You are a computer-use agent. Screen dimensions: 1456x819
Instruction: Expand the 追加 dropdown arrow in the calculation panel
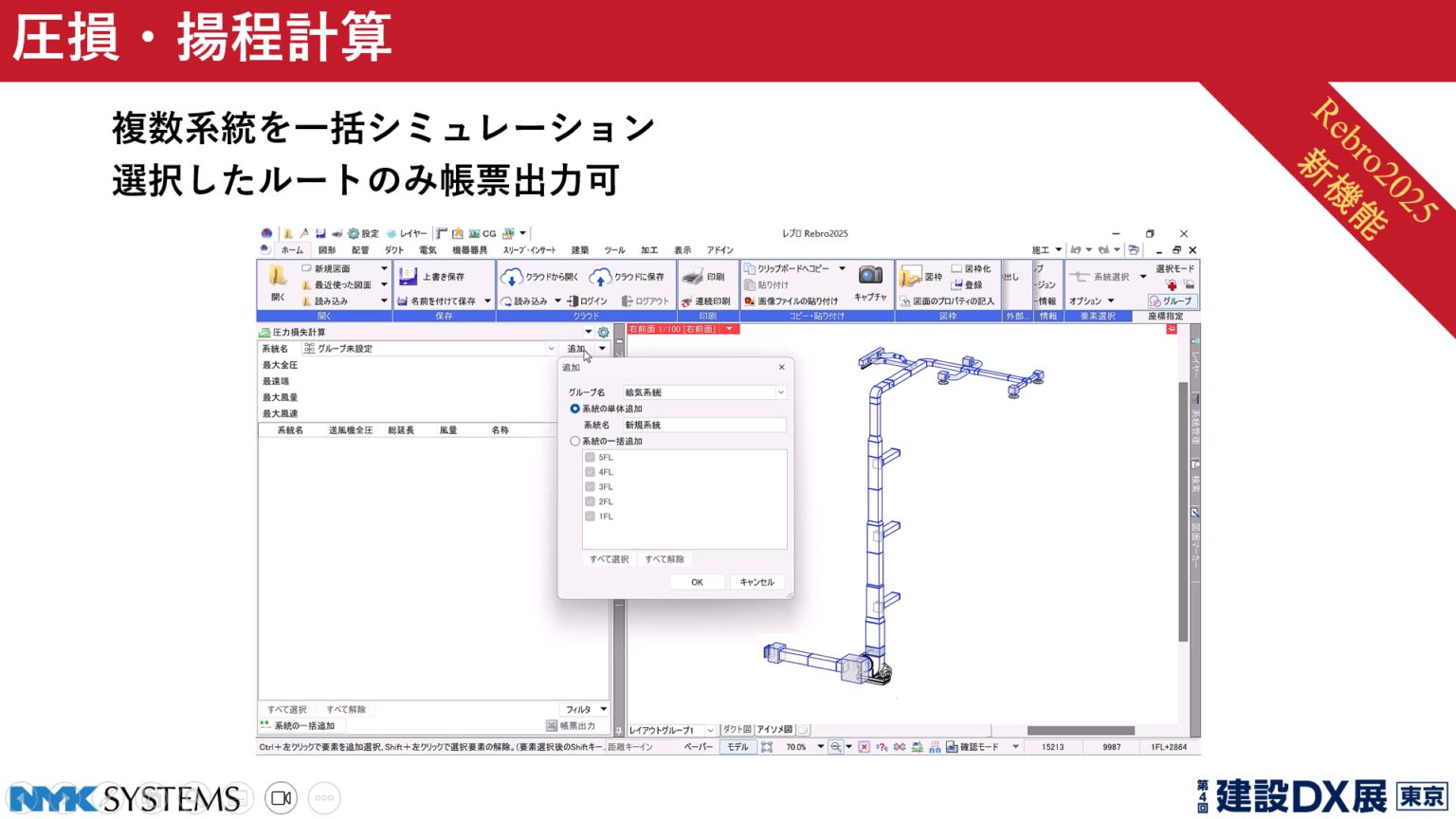point(603,348)
